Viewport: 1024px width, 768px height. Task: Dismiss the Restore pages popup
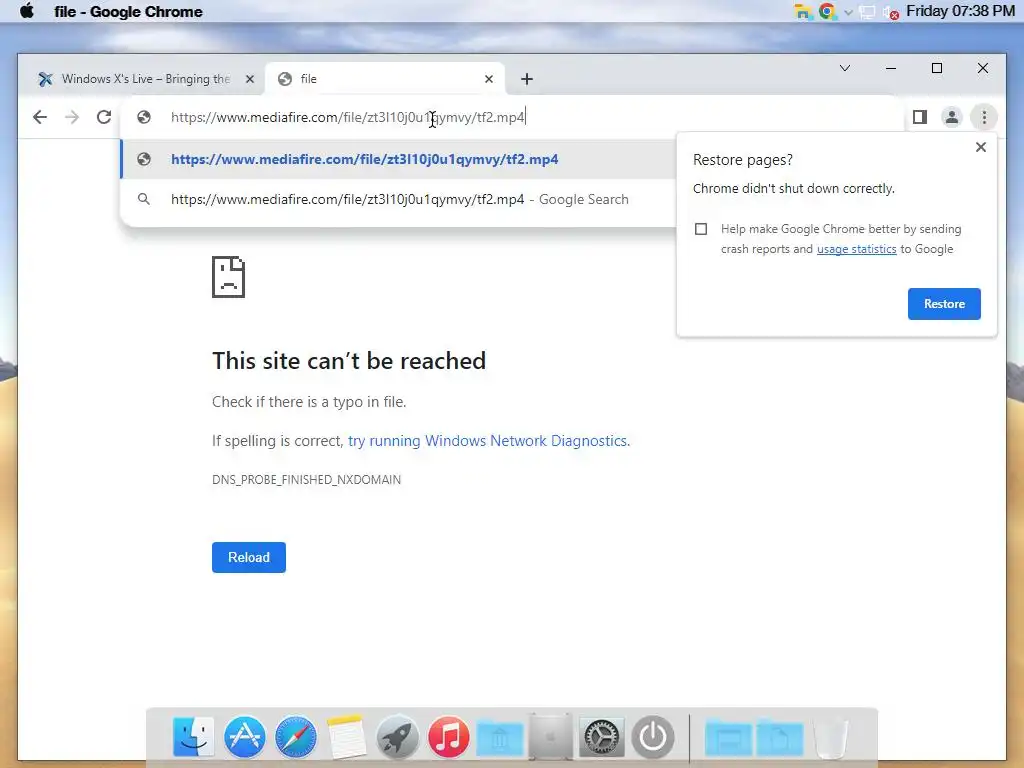coord(980,147)
